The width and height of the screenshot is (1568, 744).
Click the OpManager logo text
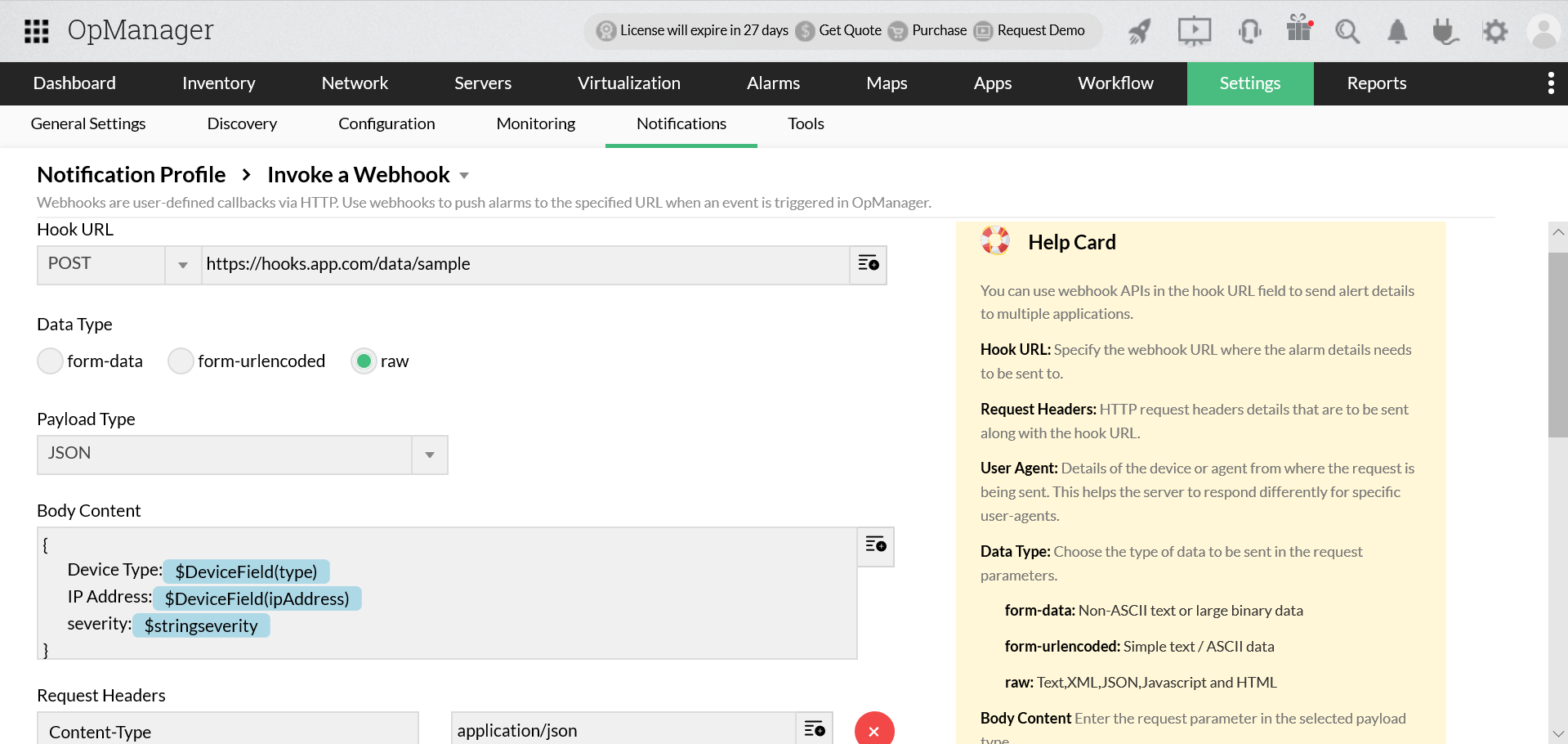[x=141, y=30]
